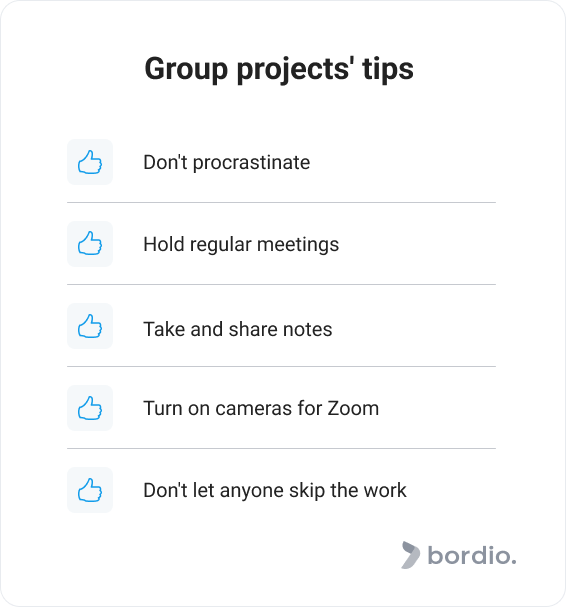Select the "Don't let anyone skip the work" text
The width and height of the screenshot is (566, 607).
[275, 490]
